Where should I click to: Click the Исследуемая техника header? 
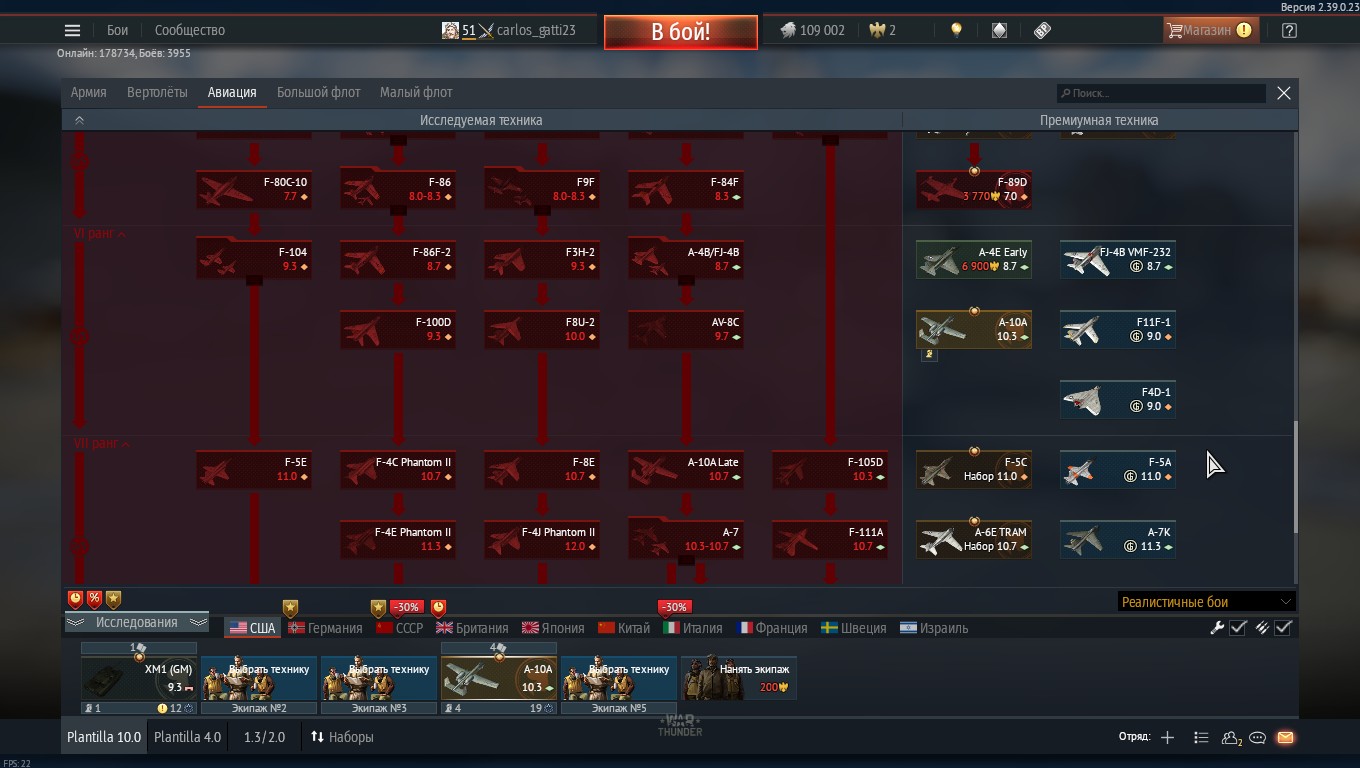pos(481,120)
